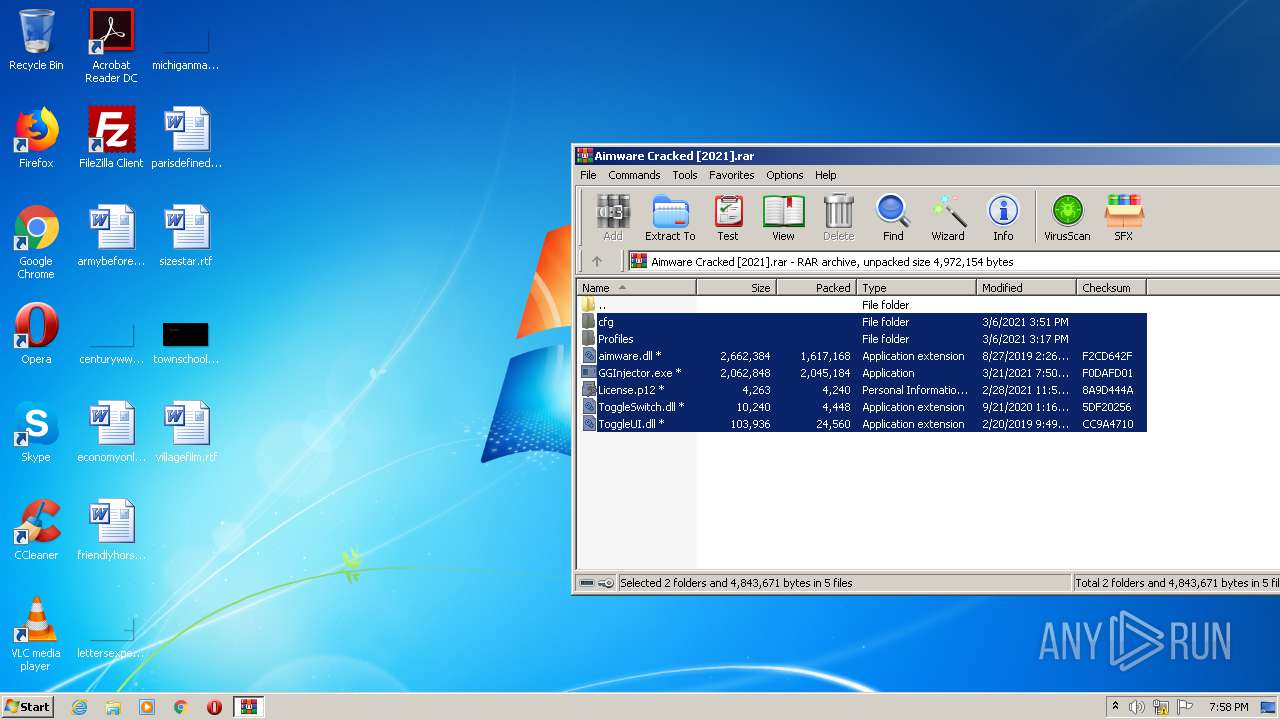Image resolution: width=1280 pixels, height=720 pixels.
Task: Click WinRAR taskbar button
Action: click(248, 707)
